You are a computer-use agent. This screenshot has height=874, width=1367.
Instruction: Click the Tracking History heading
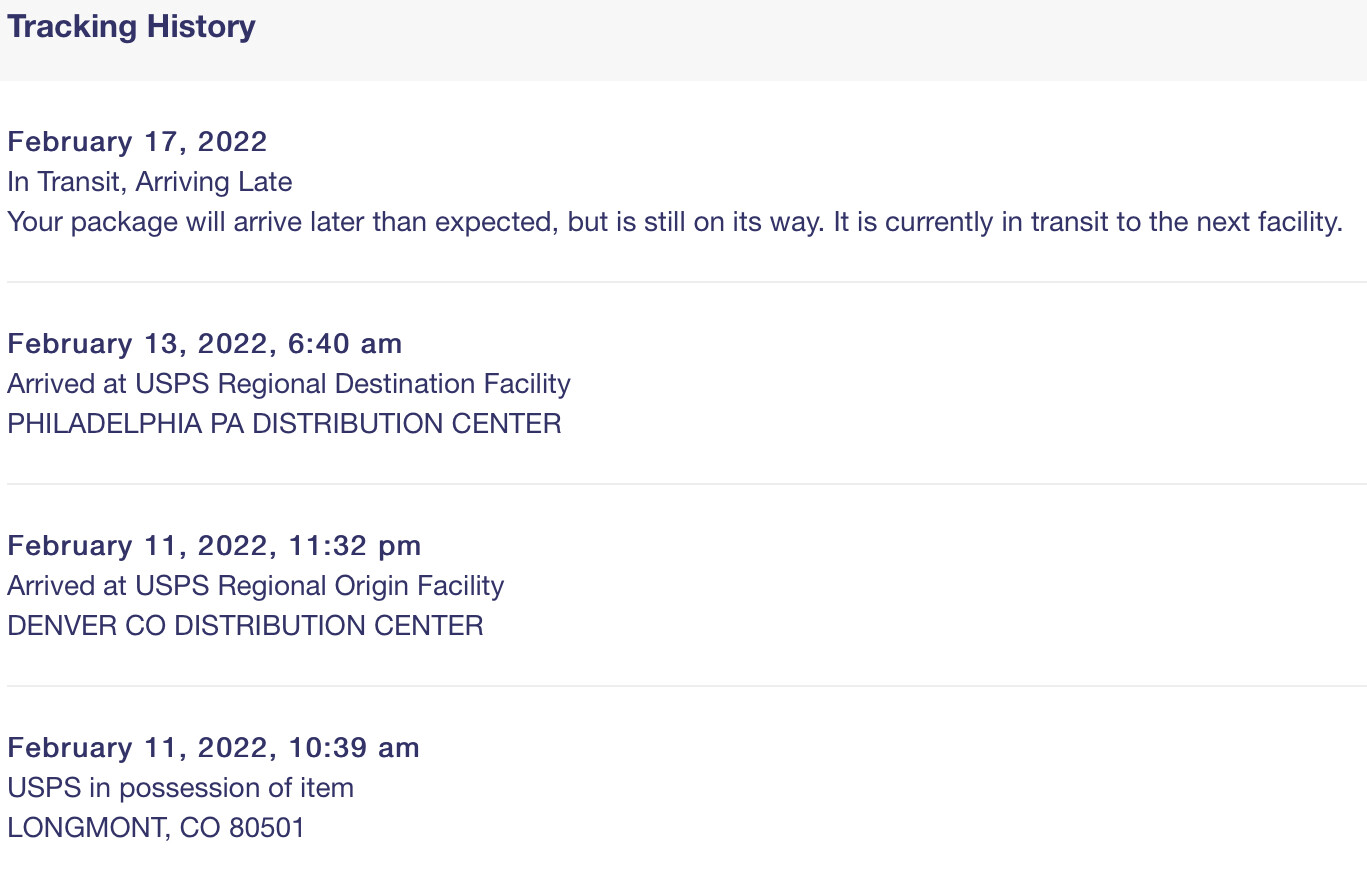tap(131, 26)
